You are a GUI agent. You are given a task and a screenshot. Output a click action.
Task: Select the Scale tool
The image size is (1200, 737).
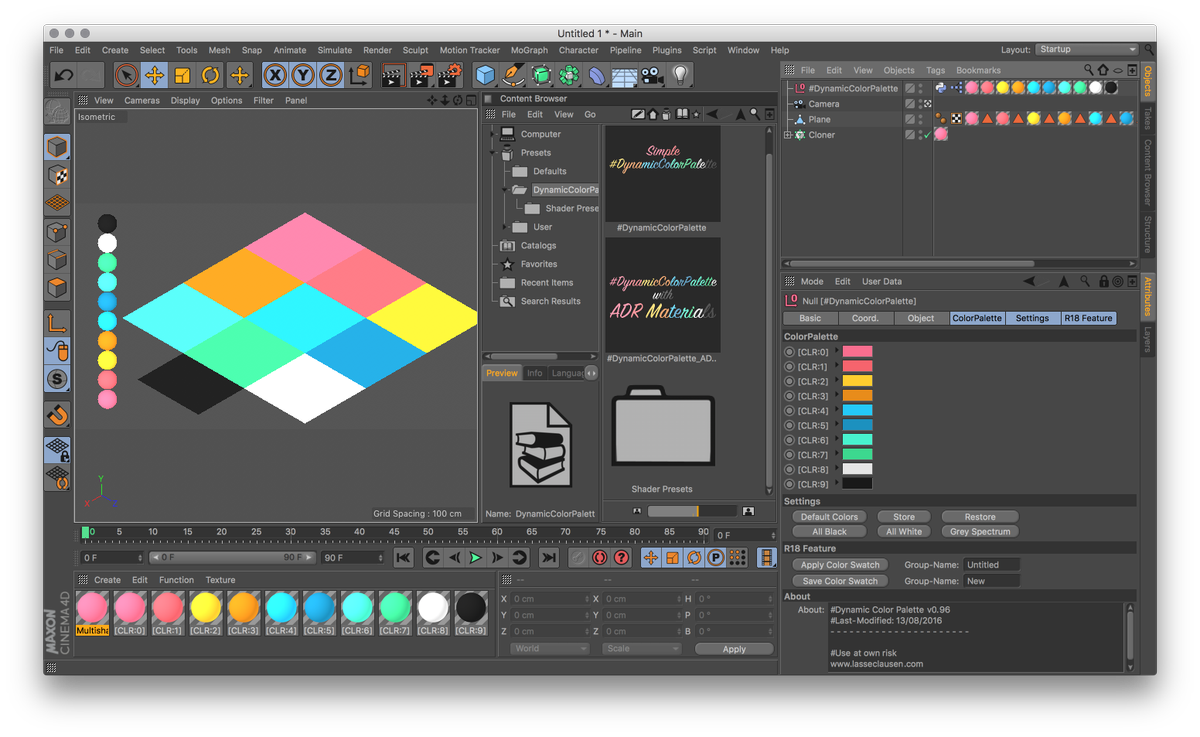[181, 75]
